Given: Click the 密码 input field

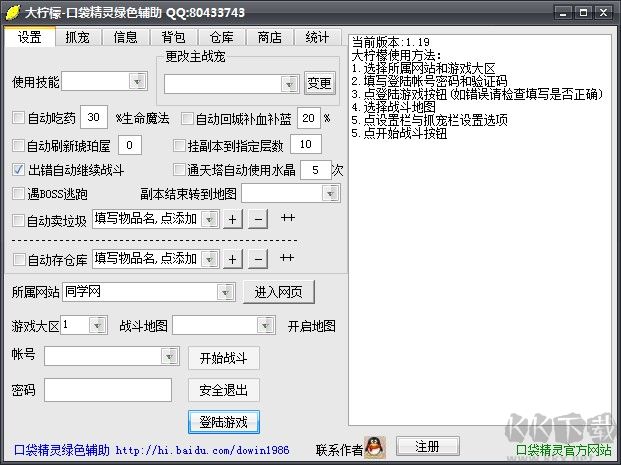Looking at the screenshot, I should [x=108, y=390].
